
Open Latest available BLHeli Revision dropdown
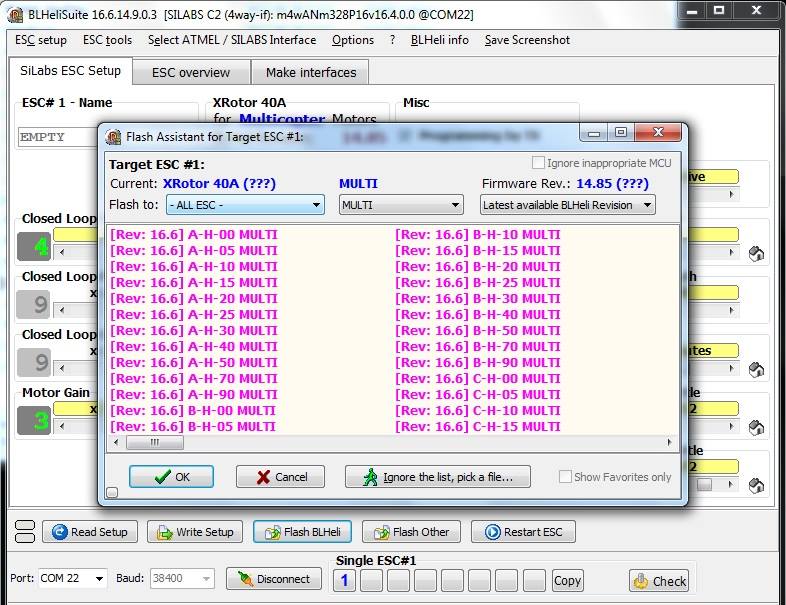pos(567,205)
